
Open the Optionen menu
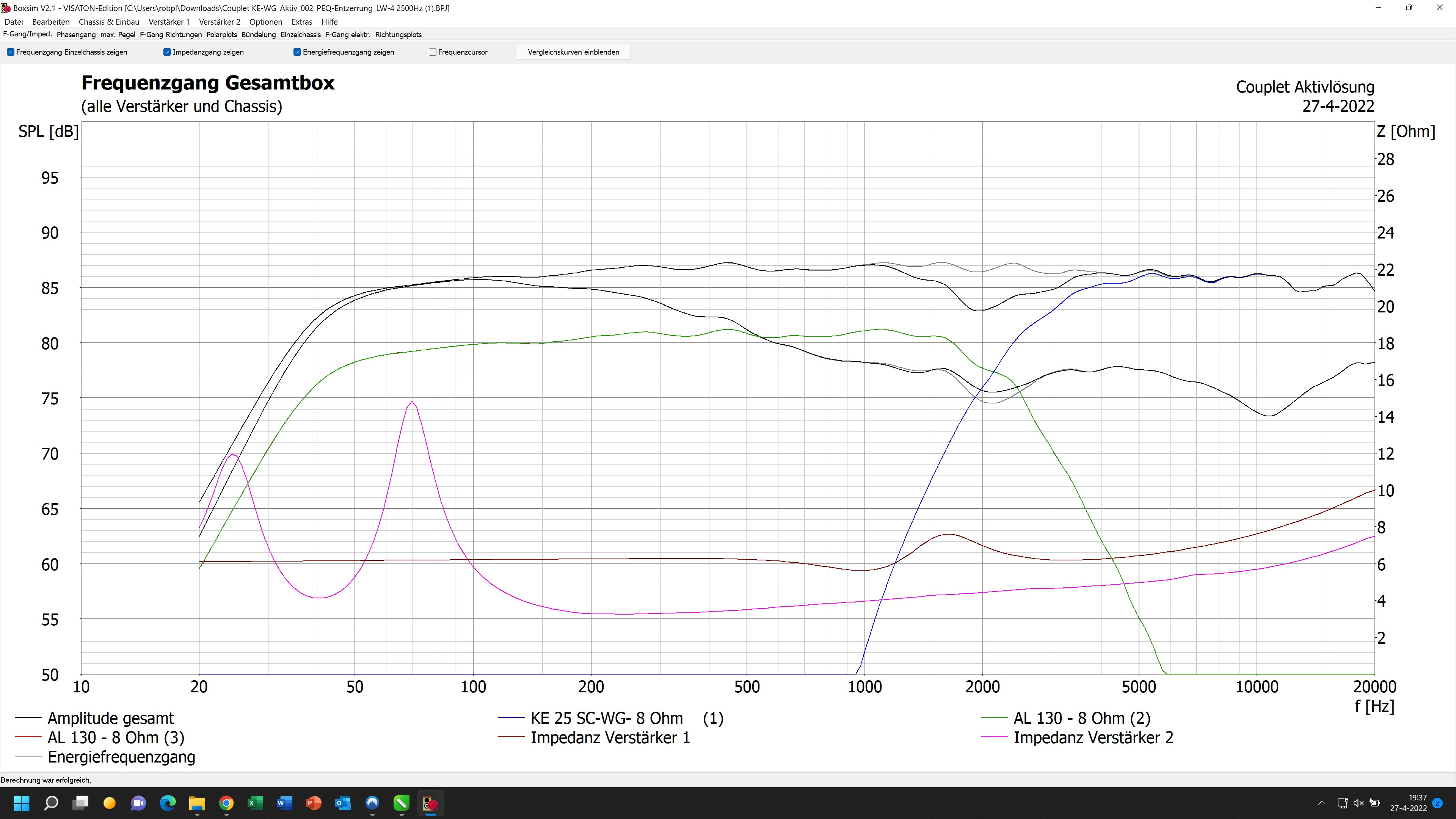(x=265, y=22)
